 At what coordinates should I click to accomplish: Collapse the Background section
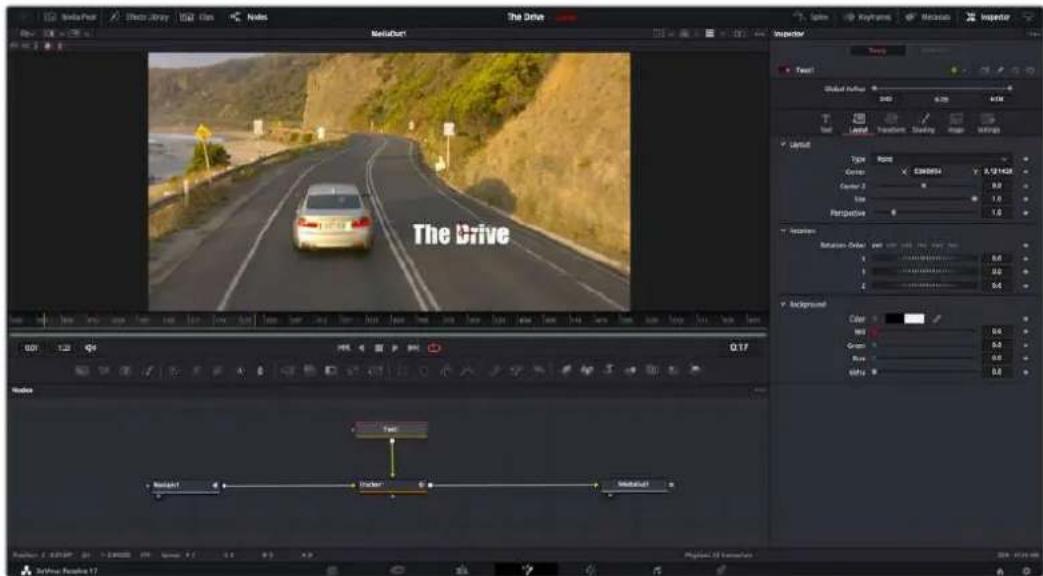coord(784,304)
